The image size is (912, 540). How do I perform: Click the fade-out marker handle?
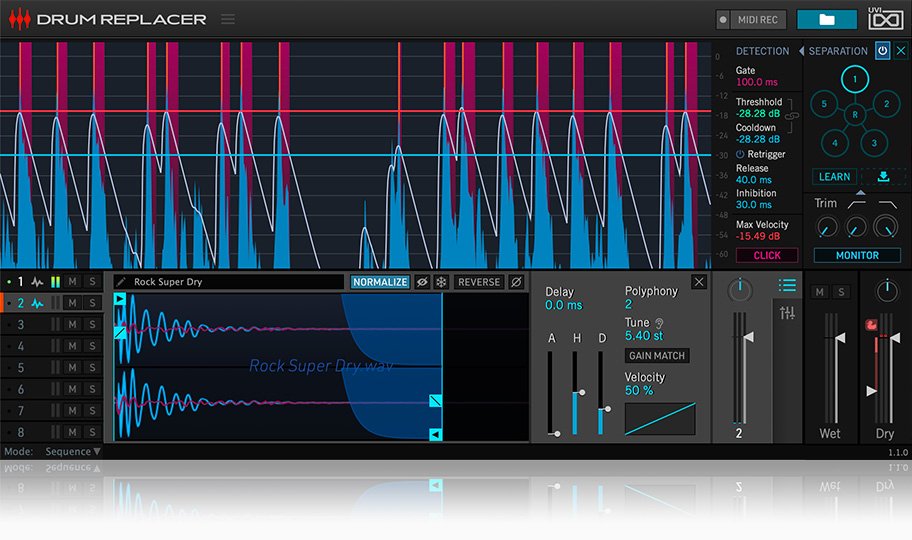tap(436, 400)
